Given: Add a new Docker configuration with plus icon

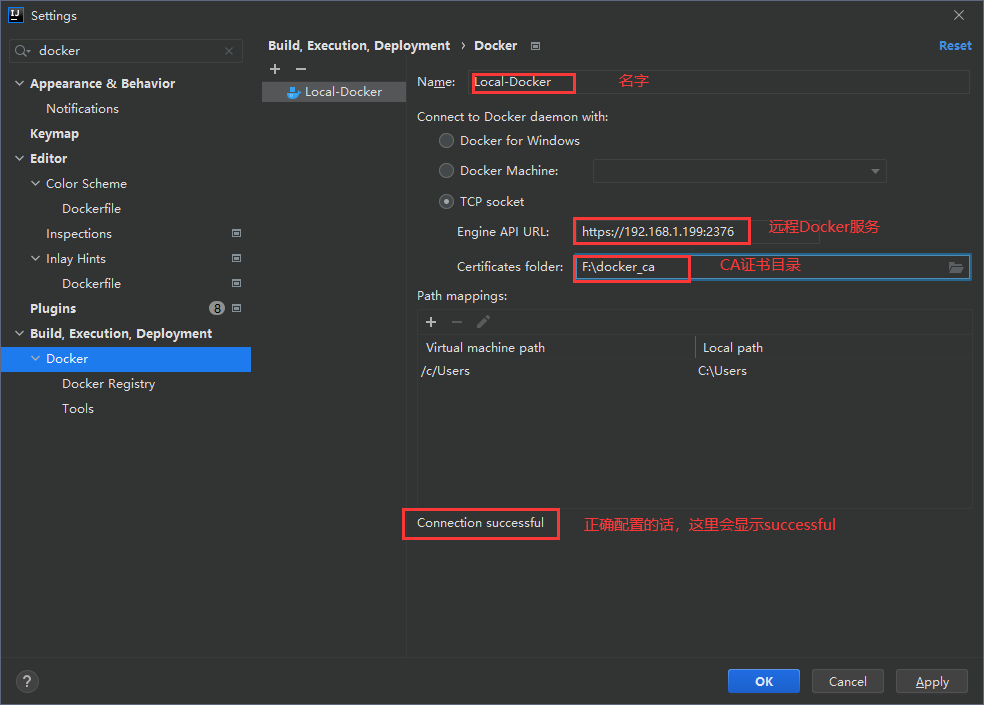Looking at the screenshot, I should [x=275, y=69].
